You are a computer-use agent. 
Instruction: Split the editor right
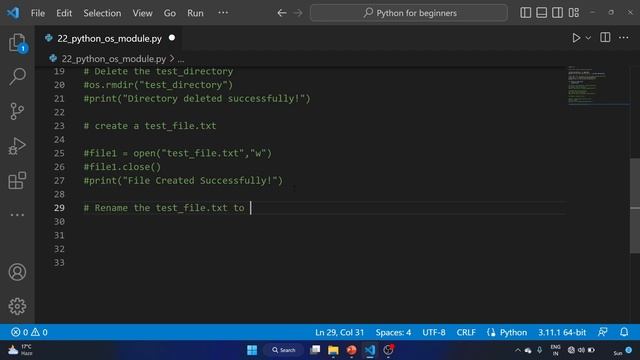tap(605, 38)
